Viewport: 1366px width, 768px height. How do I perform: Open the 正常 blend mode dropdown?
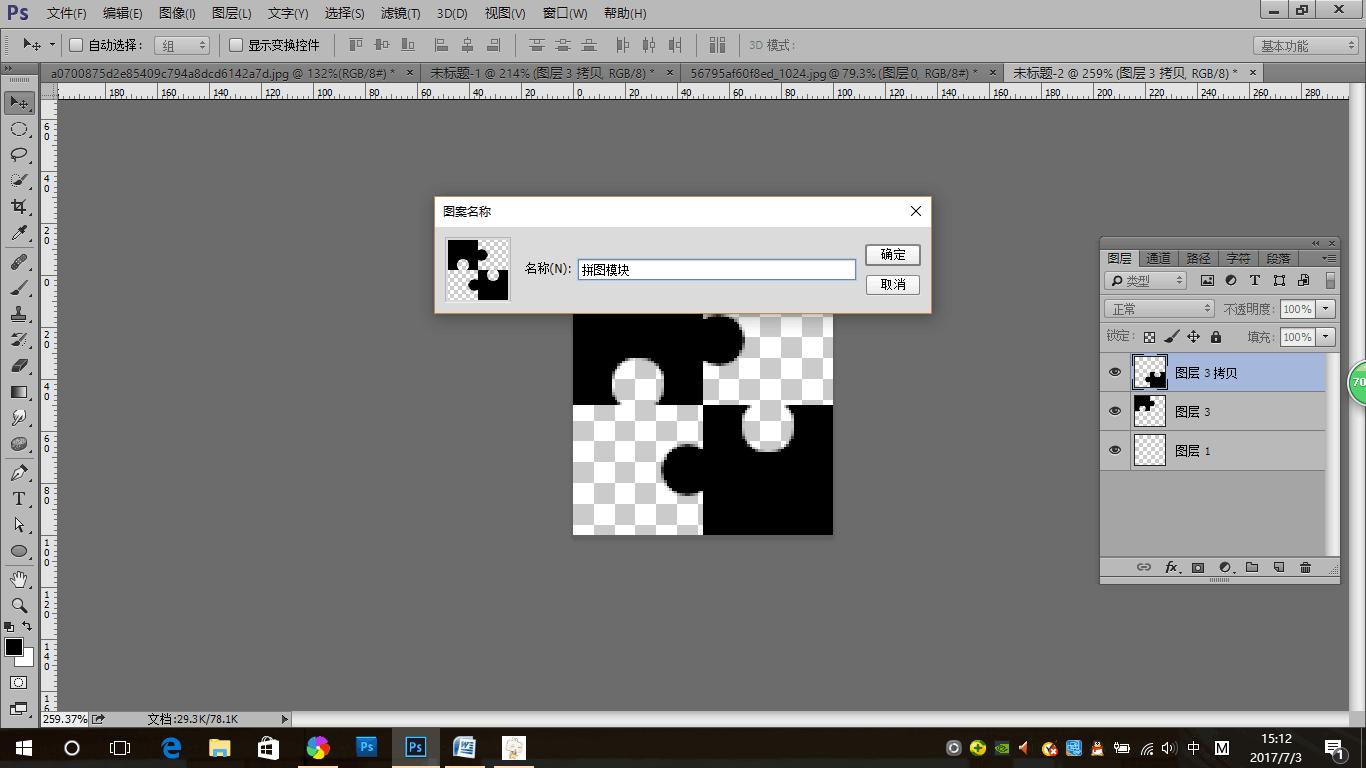(1158, 309)
